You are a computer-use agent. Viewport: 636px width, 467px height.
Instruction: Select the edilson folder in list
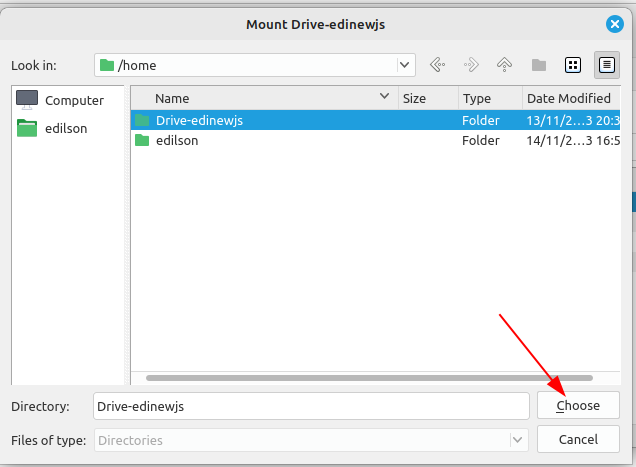click(x=177, y=141)
